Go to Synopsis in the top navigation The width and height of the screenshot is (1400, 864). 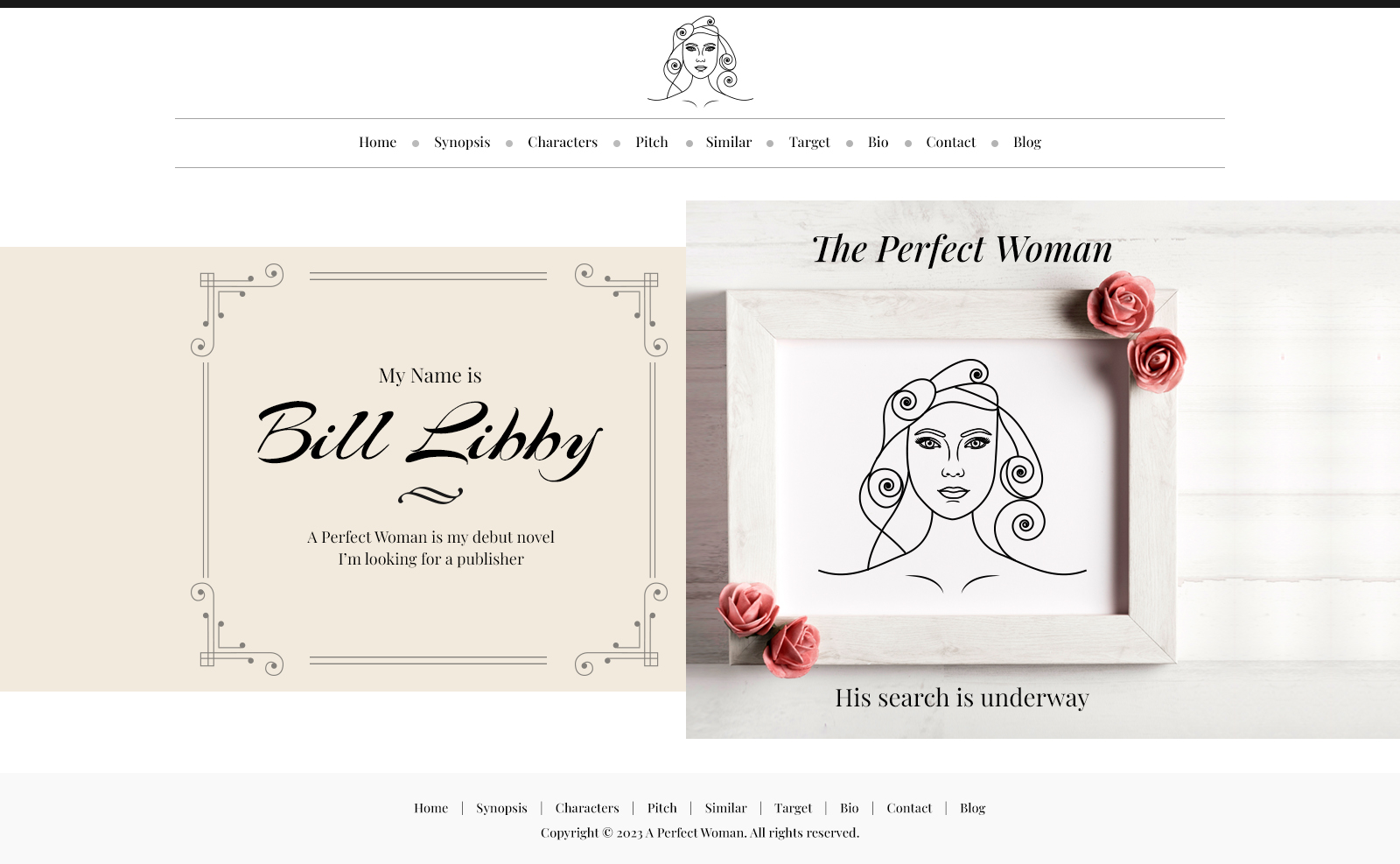click(462, 143)
